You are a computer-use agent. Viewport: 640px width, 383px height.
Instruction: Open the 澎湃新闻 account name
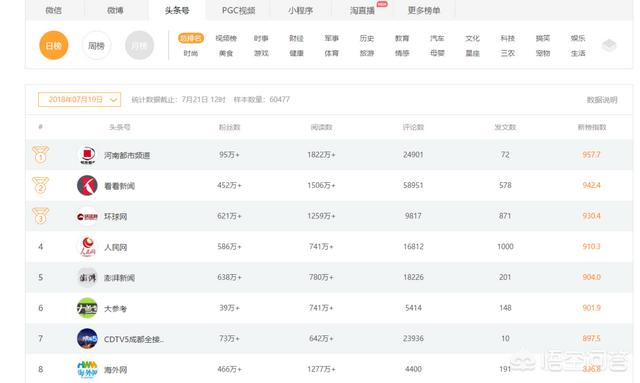click(x=119, y=278)
